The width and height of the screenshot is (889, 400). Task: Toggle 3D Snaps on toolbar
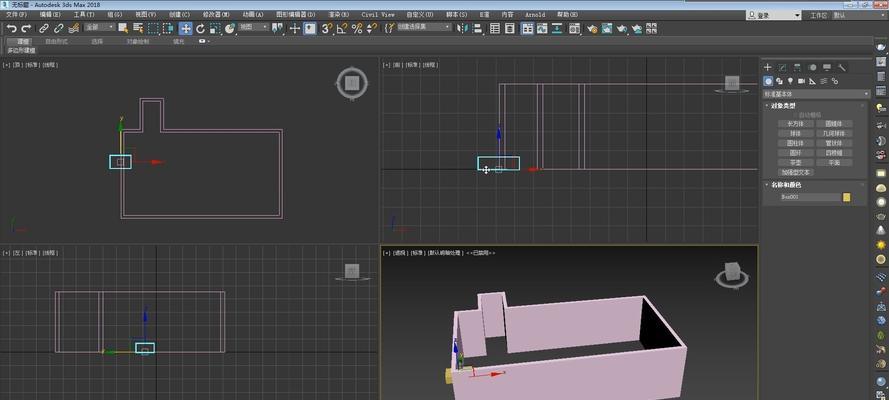click(x=327, y=28)
